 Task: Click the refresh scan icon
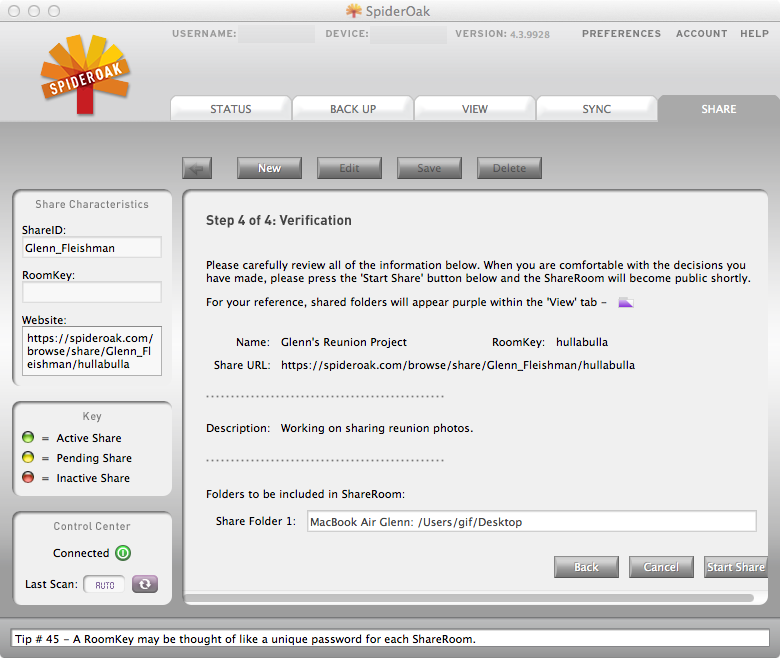[x=145, y=584]
